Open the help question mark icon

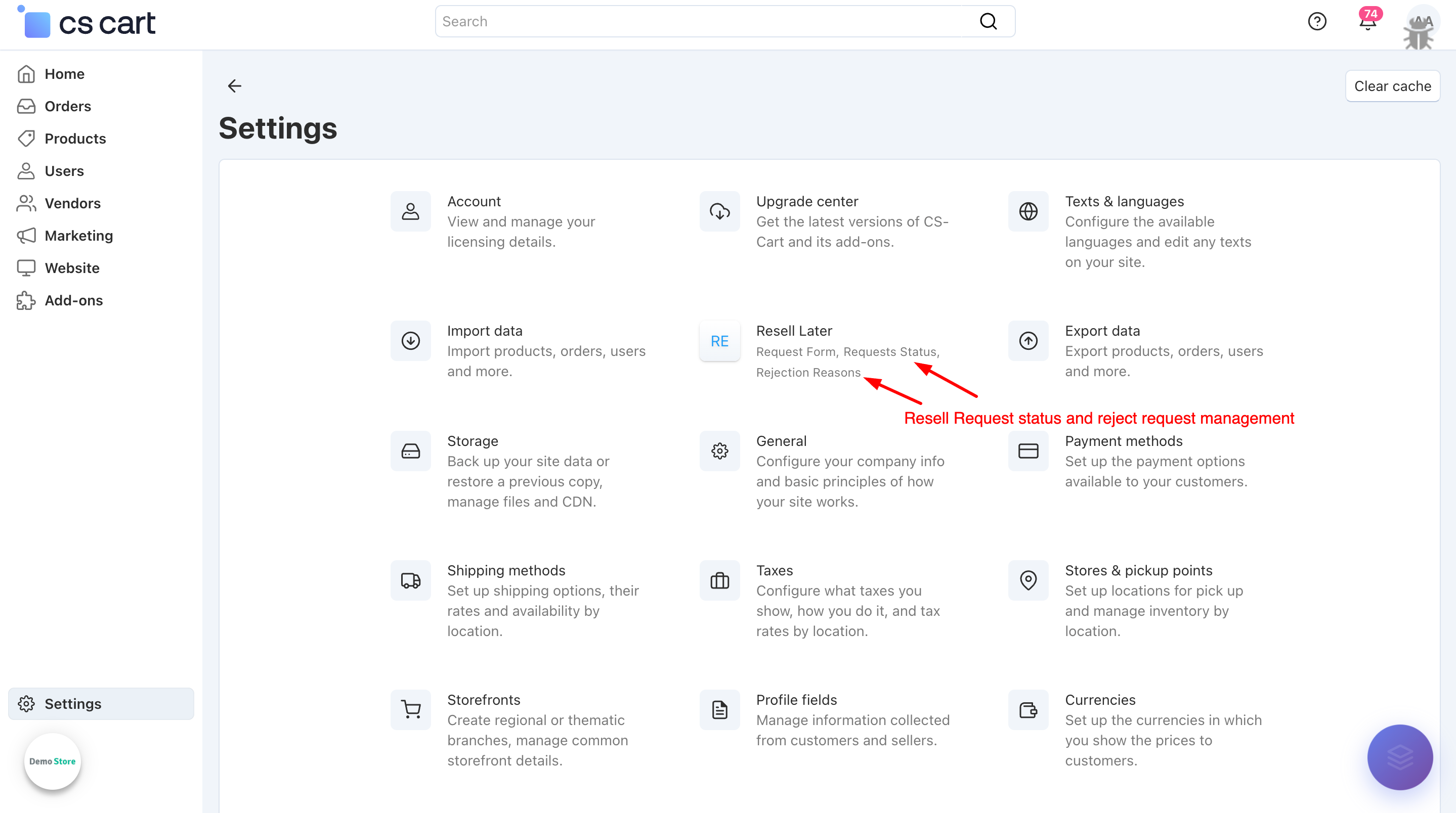(x=1317, y=21)
